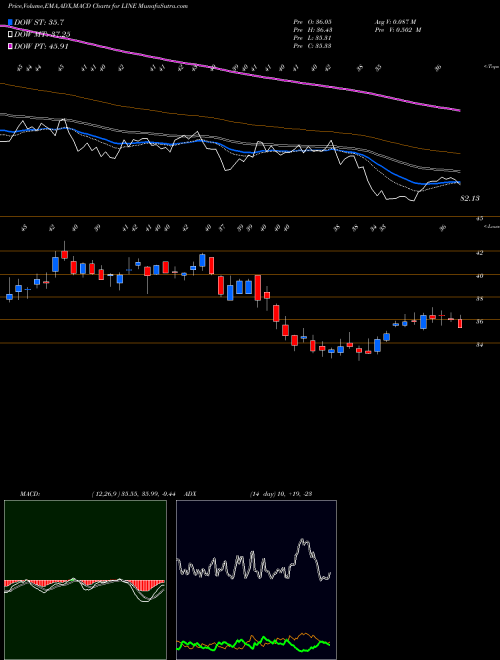
Task: Click the 'DOW PT: 45.91' legend label
Action: (x=41, y=46)
